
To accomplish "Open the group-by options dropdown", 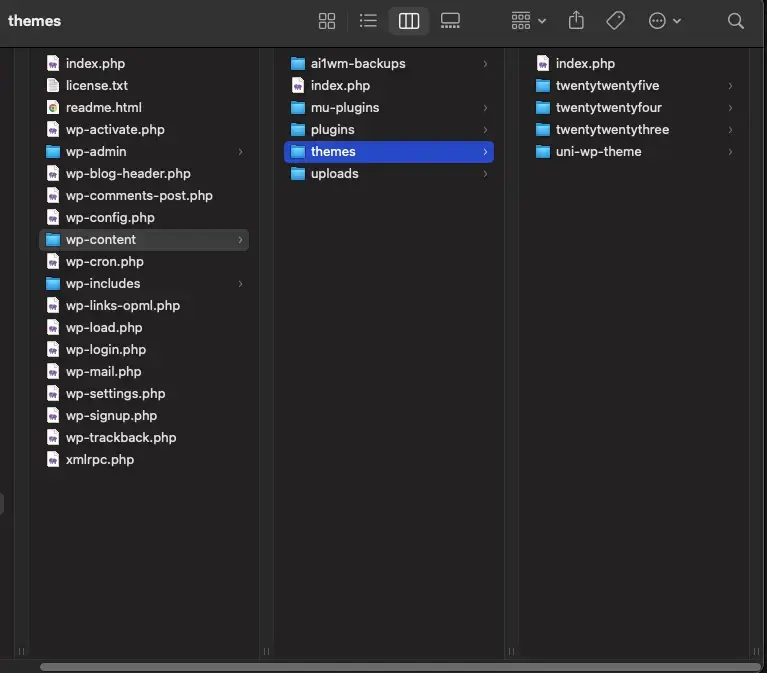I will click(x=528, y=21).
